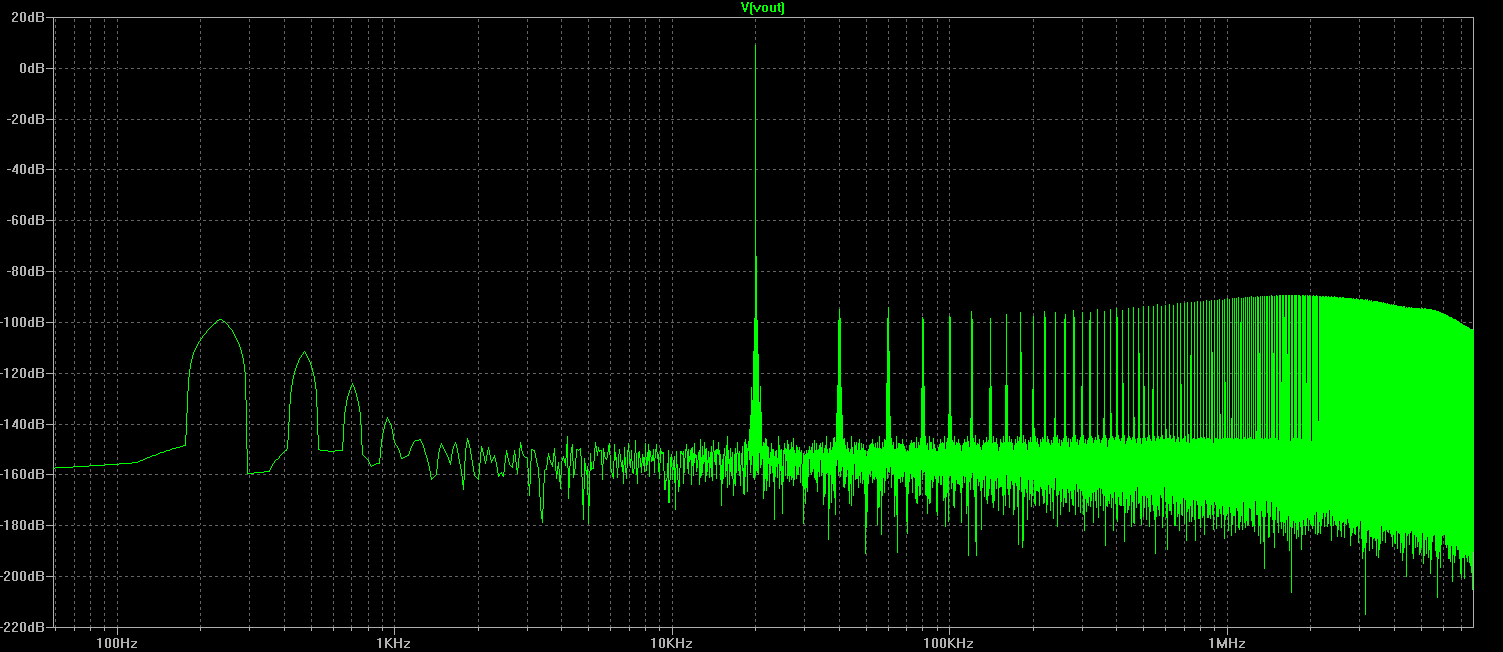The width and height of the screenshot is (1503, 652).
Task: Select the 1MHz frequency axis label
Action: pyautogui.click(x=1225, y=641)
